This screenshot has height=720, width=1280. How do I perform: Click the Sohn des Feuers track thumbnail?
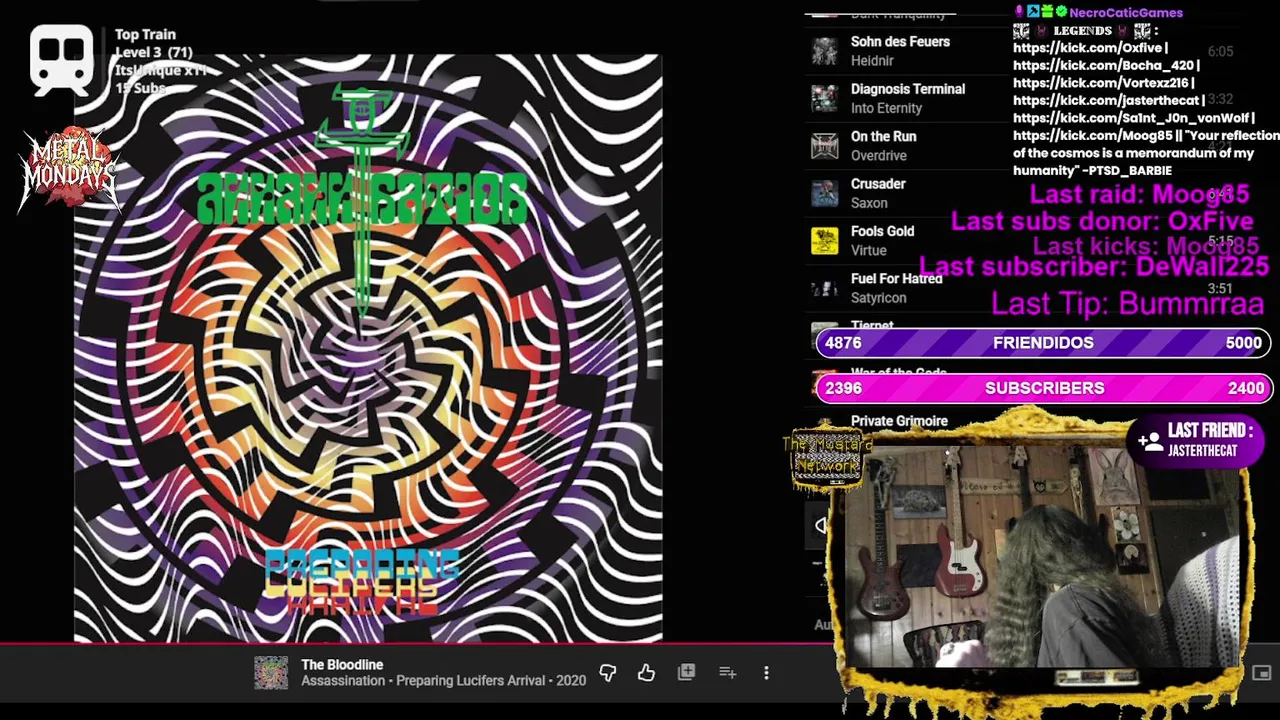[x=825, y=51]
